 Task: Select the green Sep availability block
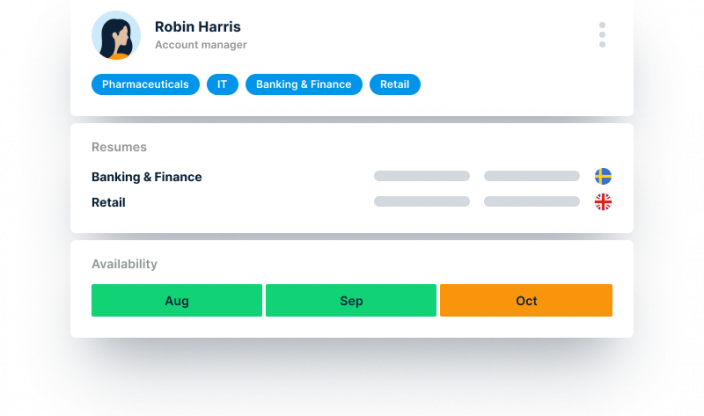(x=351, y=301)
